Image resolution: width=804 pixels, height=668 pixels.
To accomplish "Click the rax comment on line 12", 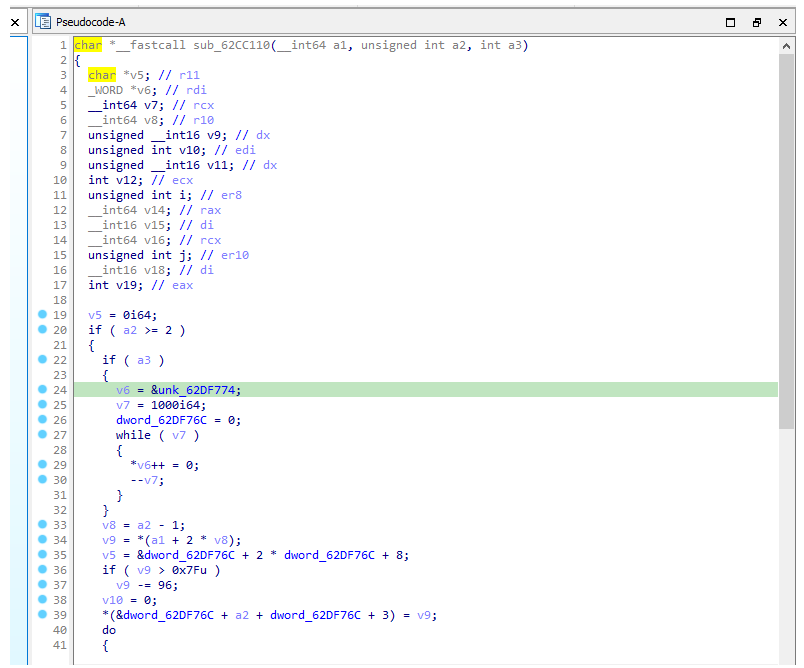I will tap(210, 210).
